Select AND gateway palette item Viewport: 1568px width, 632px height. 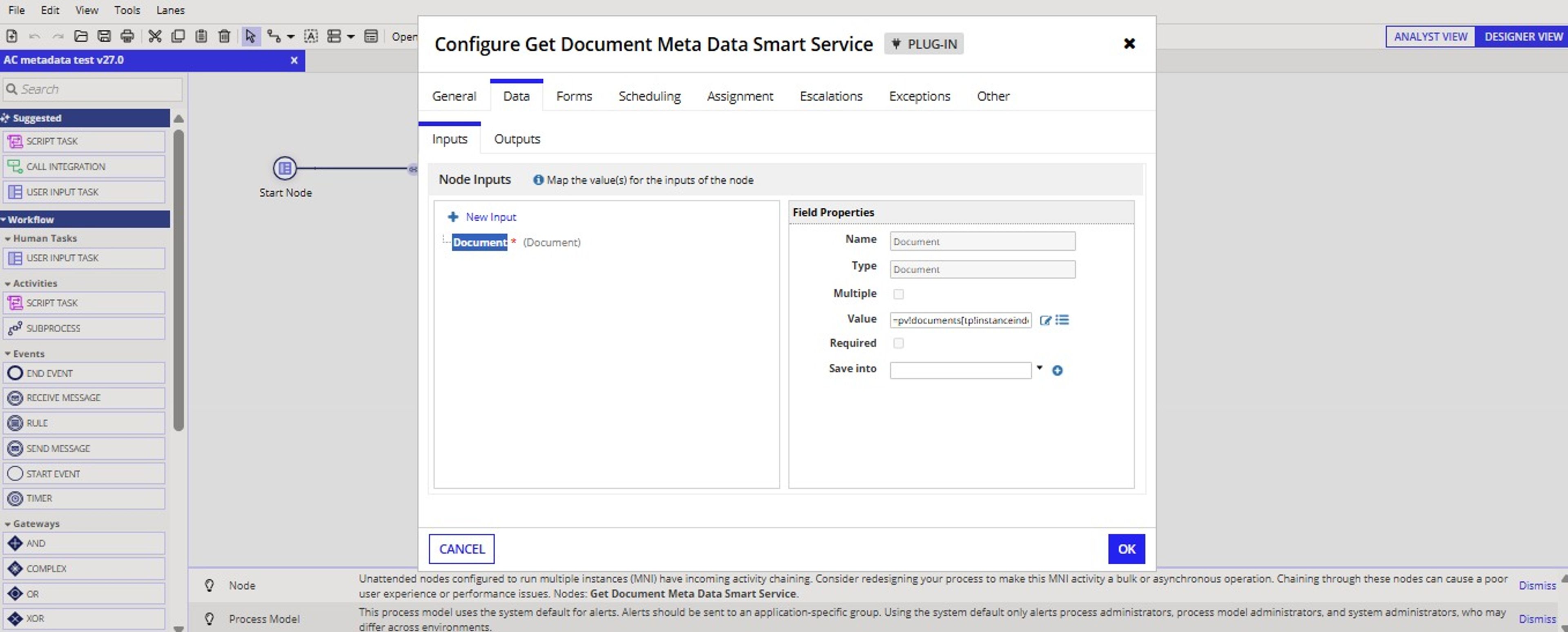click(84, 544)
